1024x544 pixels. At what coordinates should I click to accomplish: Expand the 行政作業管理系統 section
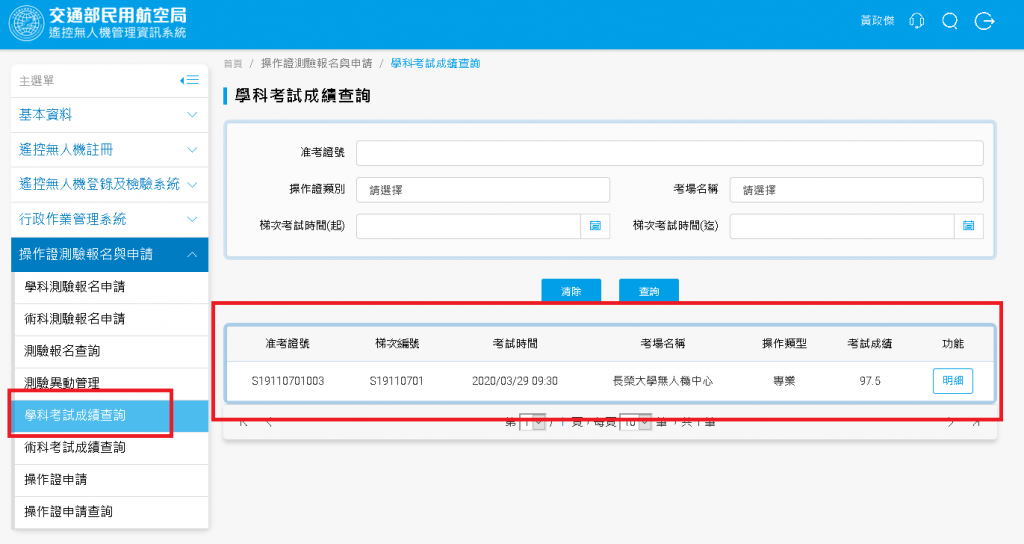pos(108,219)
